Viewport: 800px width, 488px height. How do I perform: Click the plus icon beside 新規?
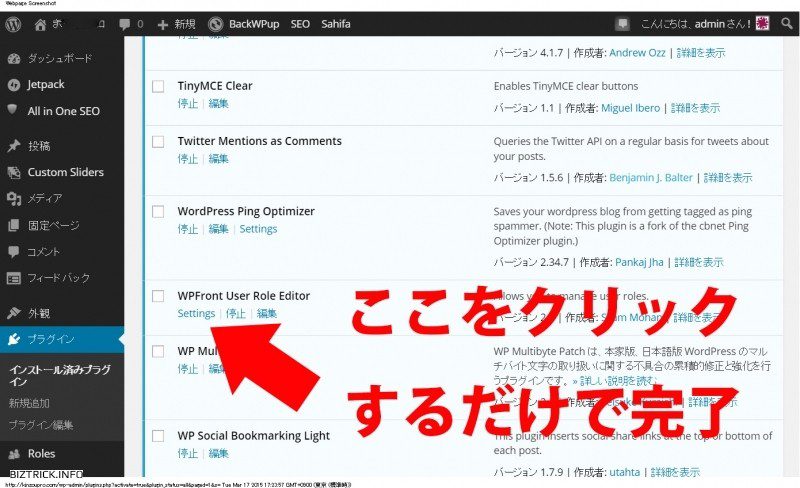162,25
